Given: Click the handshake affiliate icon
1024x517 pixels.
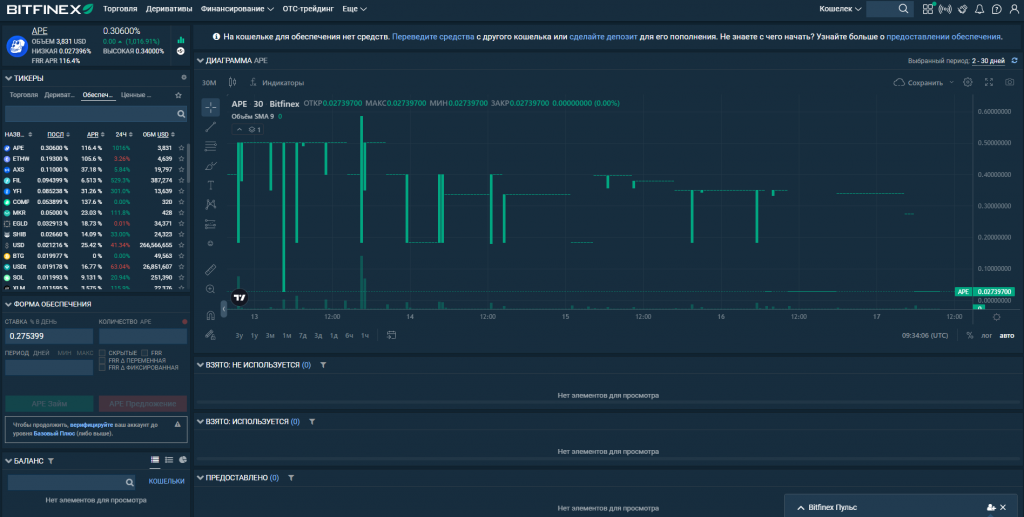Looking at the screenshot, I should pyautogui.click(x=963, y=9).
